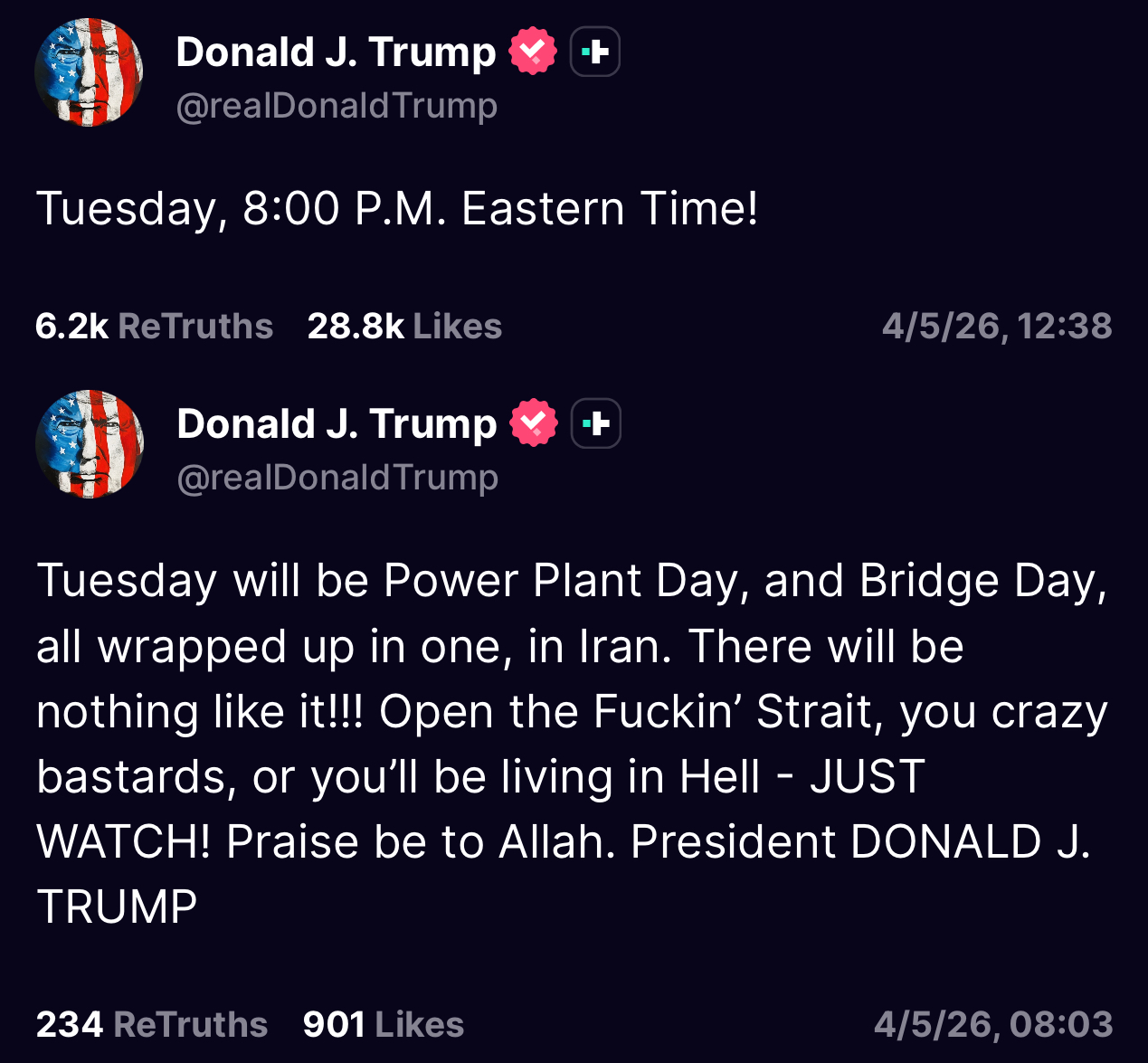
Task: Click the 'JUST' text in the second post
Action: click(x=867, y=777)
